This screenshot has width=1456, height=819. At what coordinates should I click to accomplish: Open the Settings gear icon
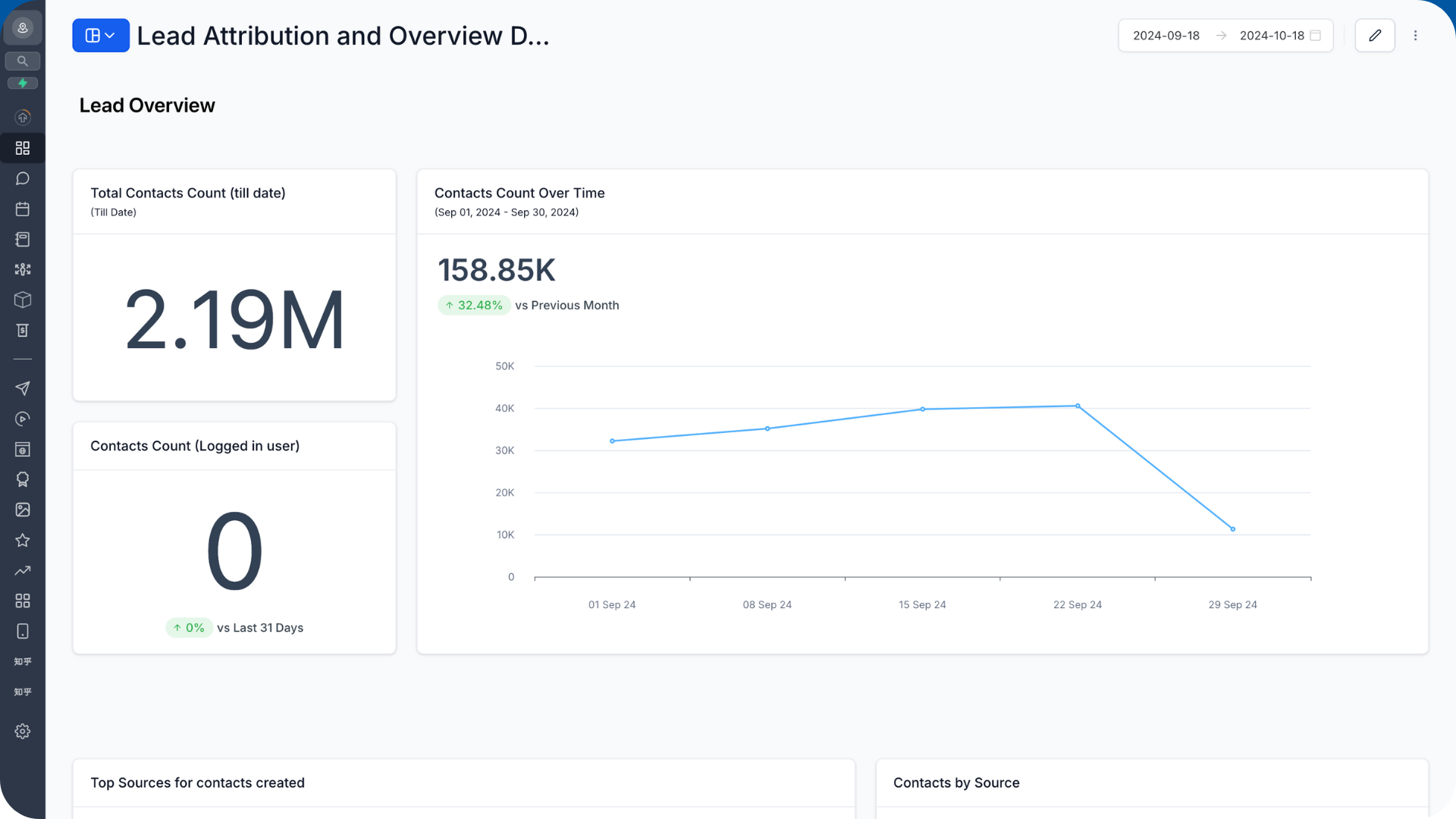coord(23,731)
